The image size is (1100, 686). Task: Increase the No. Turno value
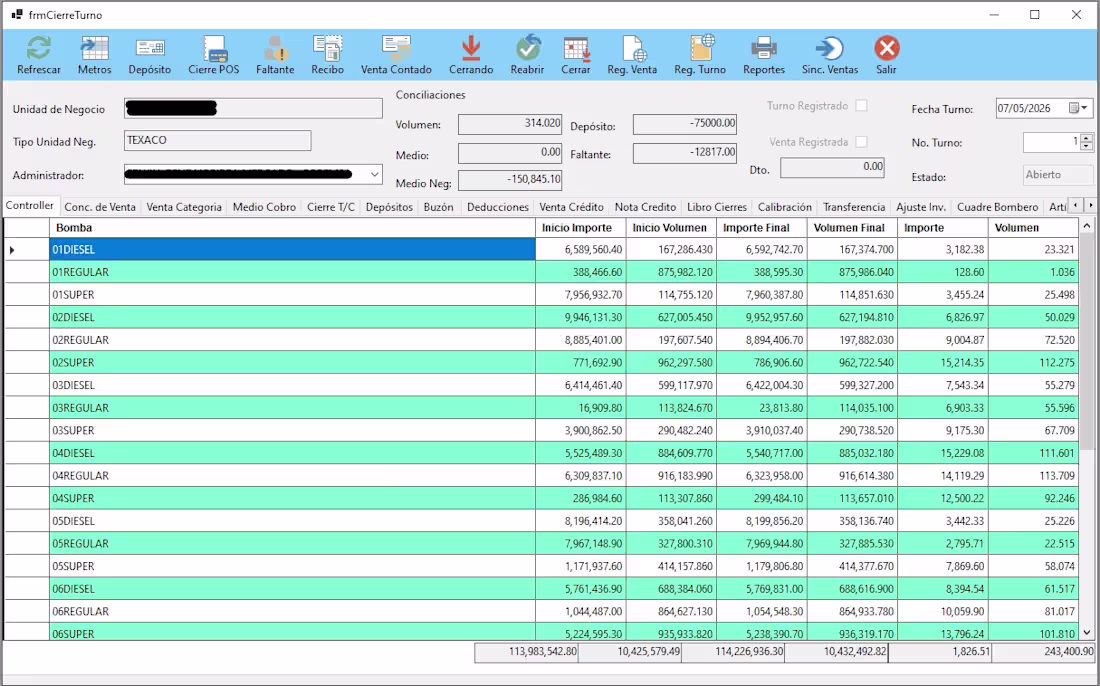1086,138
